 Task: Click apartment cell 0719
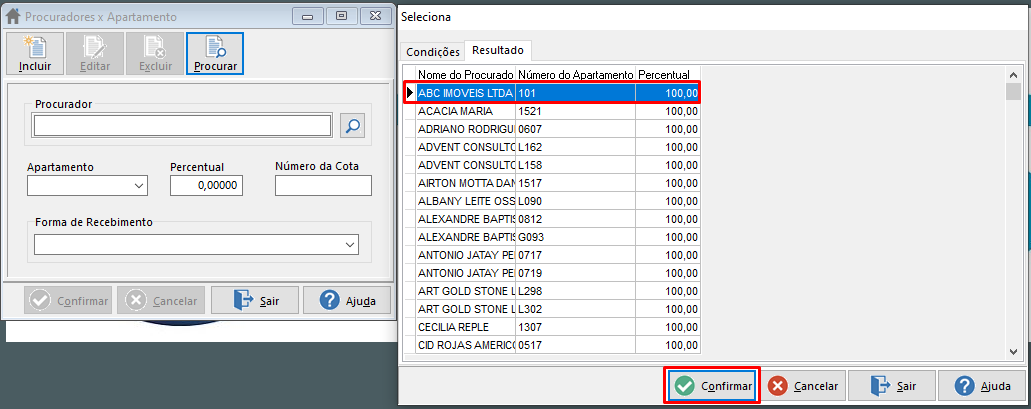[575, 272]
